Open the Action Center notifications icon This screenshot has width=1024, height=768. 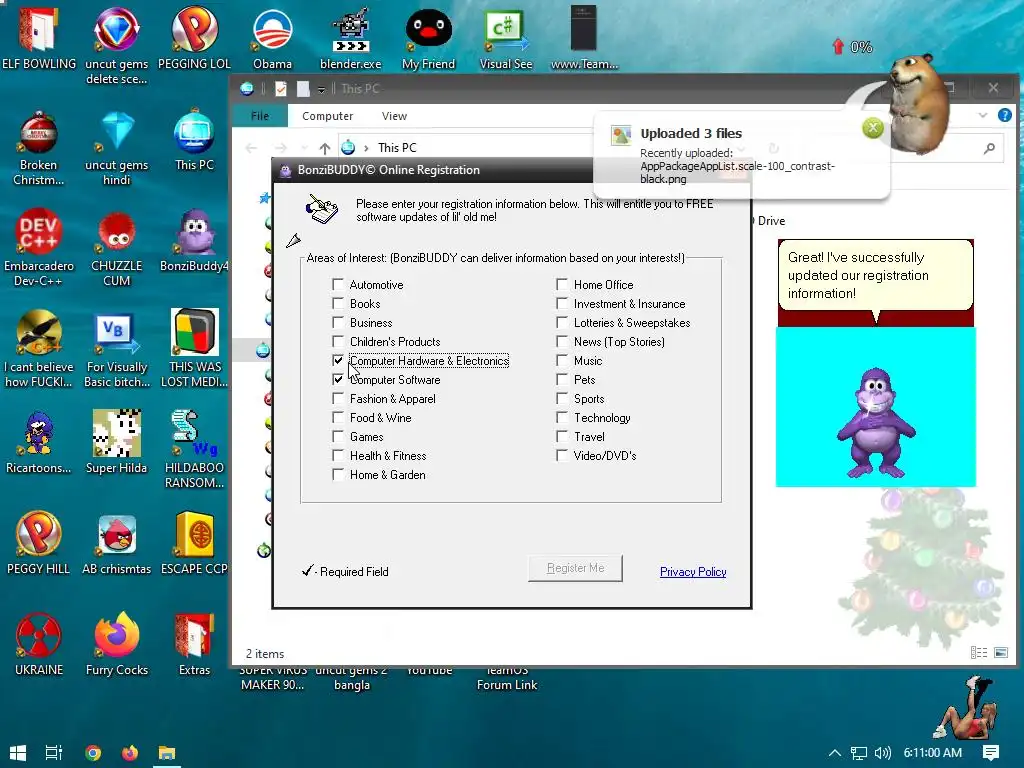[x=991, y=753]
